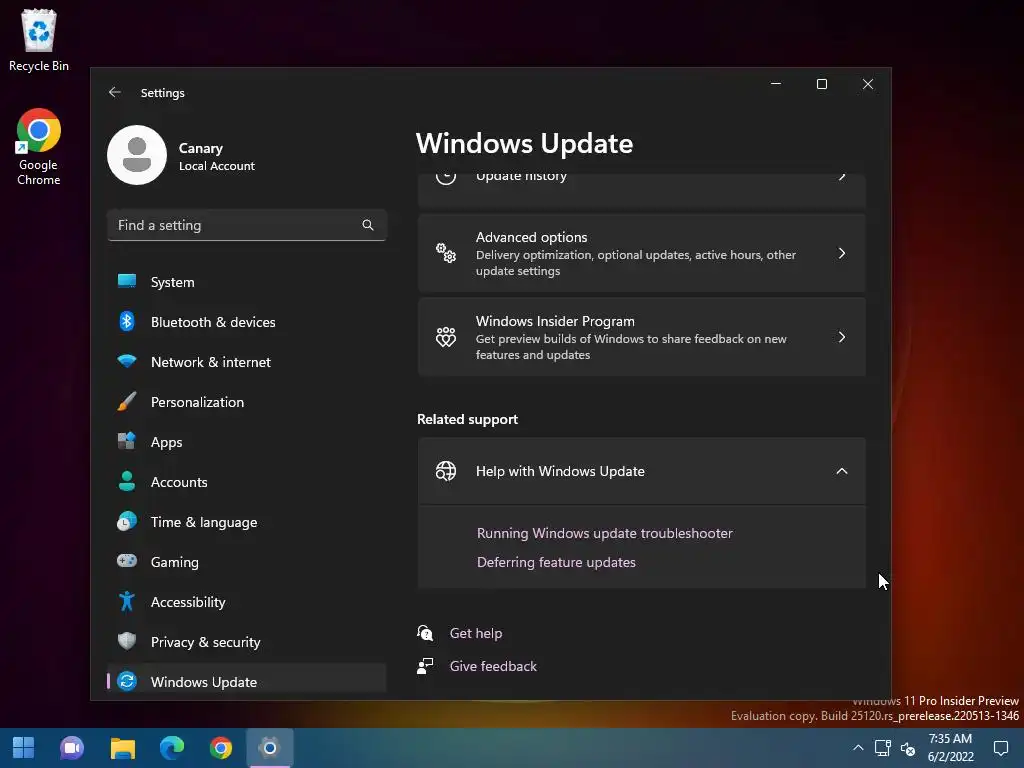Click the Bluetooth icon in sidebar
Screen dimensions: 1024x768
(x=127, y=321)
